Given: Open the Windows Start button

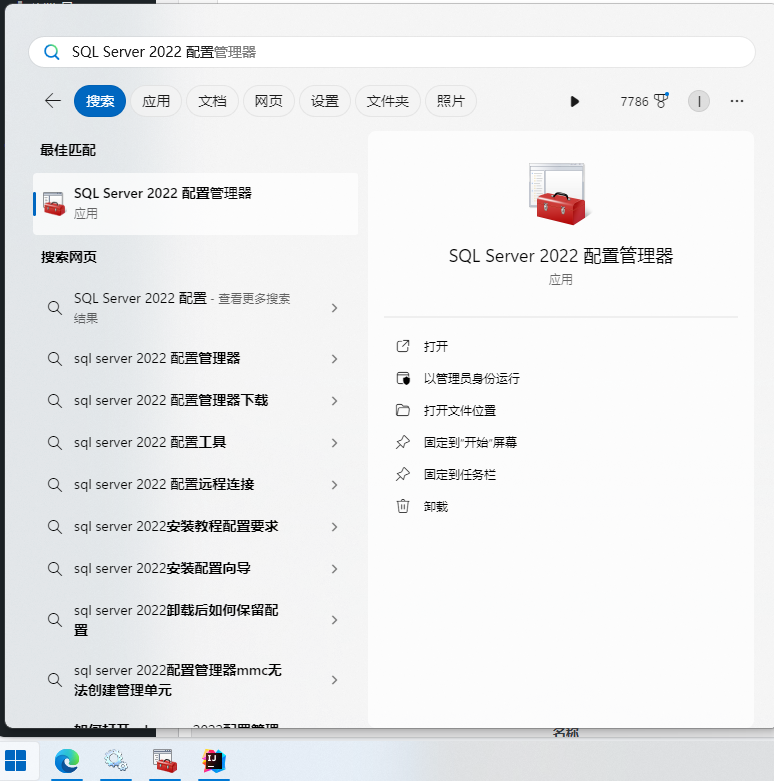Looking at the screenshot, I should 15,761.
